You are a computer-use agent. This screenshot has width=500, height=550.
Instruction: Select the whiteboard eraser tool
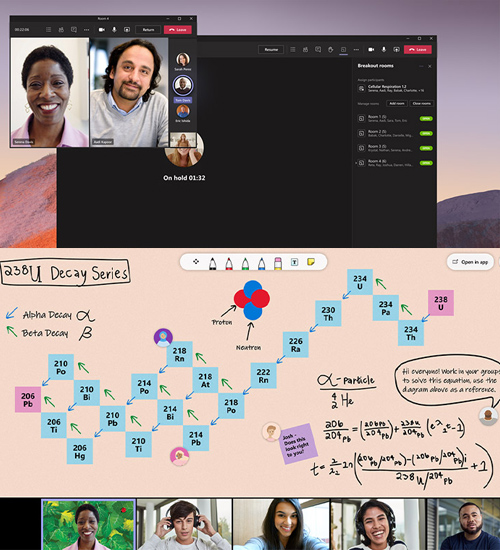[x=278, y=263]
